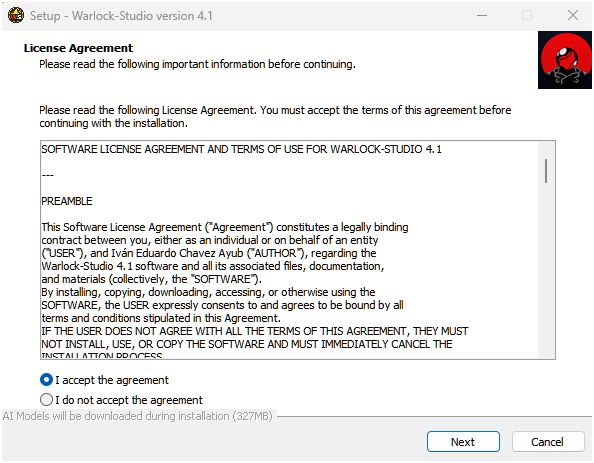
Task: Click the "PREAMBLE" heading in the license
Action: click(x=67, y=201)
